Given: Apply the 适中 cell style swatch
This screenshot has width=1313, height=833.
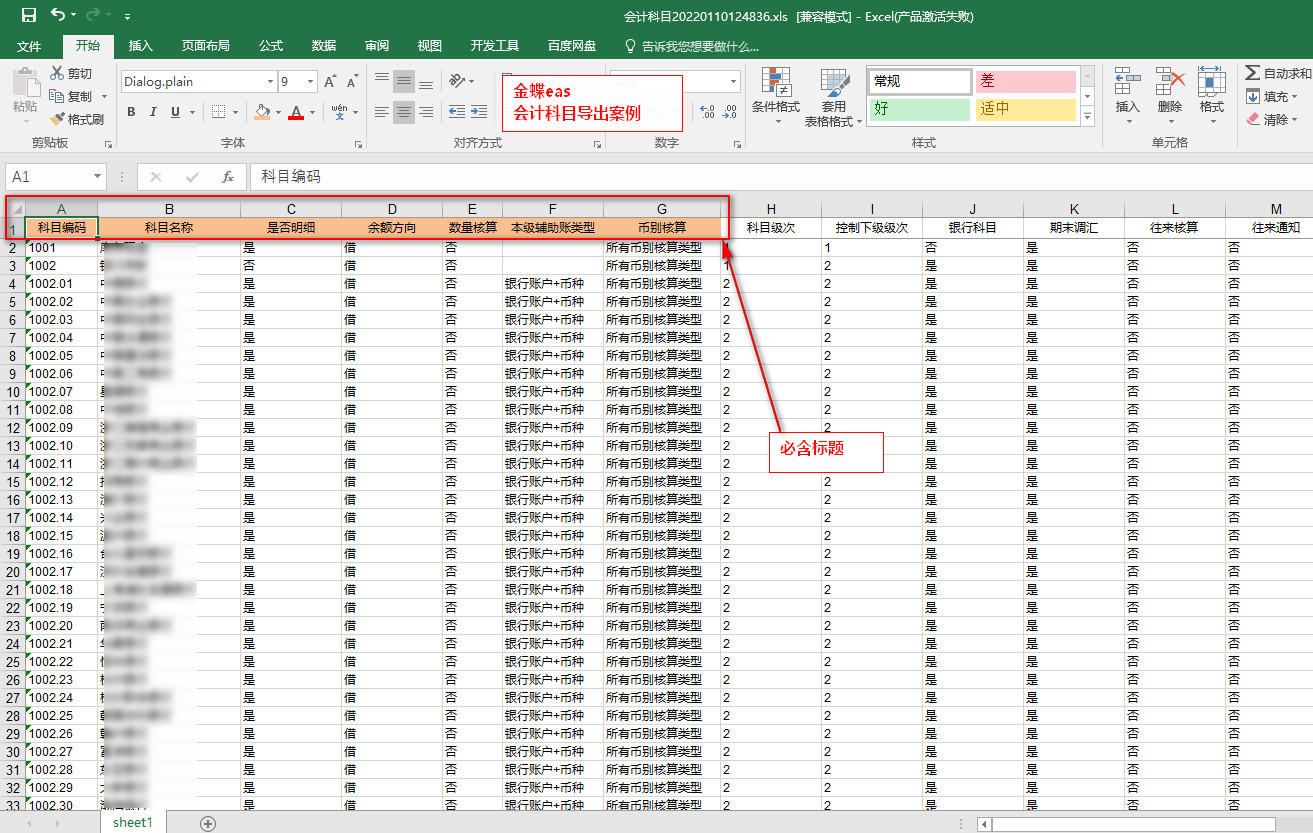Looking at the screenshot, I should coord(1025,109).
